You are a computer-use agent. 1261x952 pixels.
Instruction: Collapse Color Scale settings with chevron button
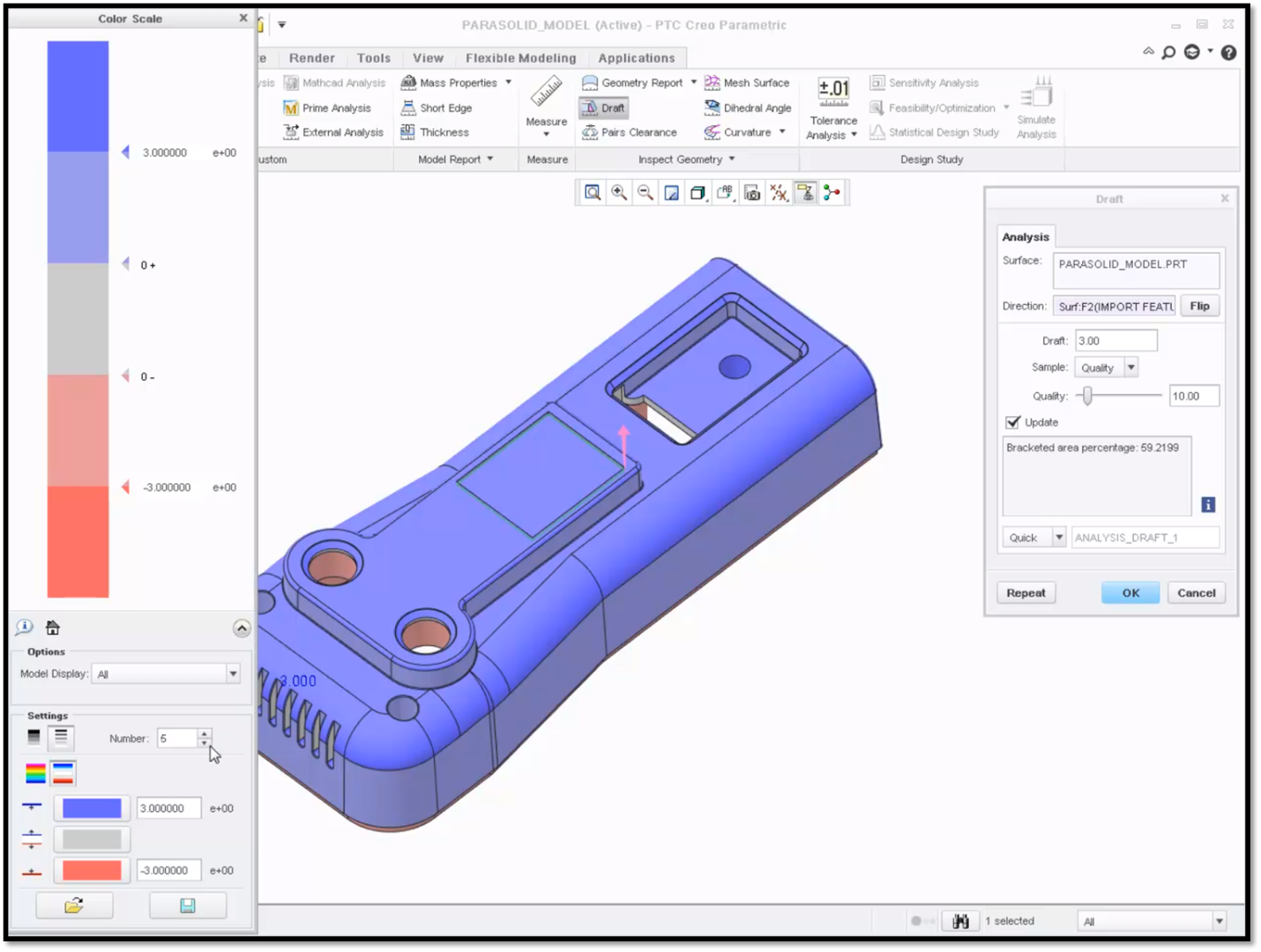pyautogui.click(x=242, y=628)
